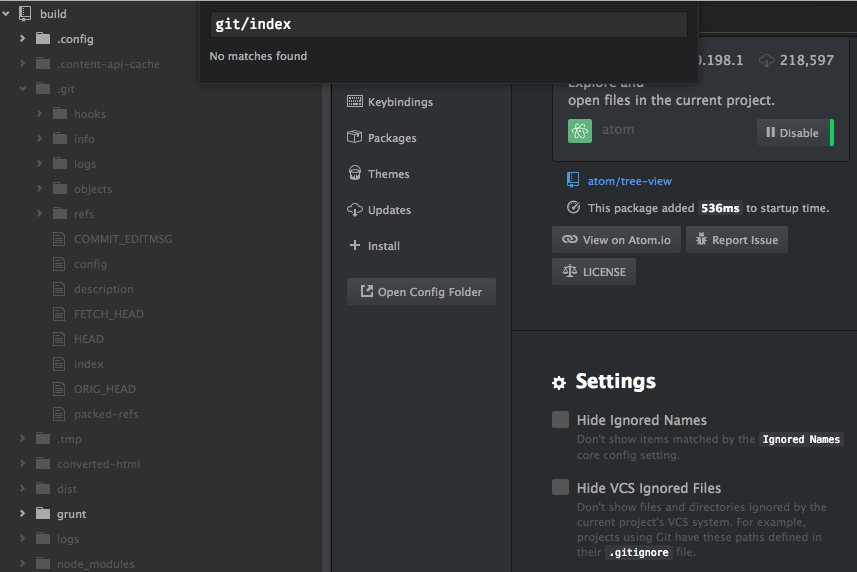Collapse the build project root
The image size is (857, 572).
[6, 14]
